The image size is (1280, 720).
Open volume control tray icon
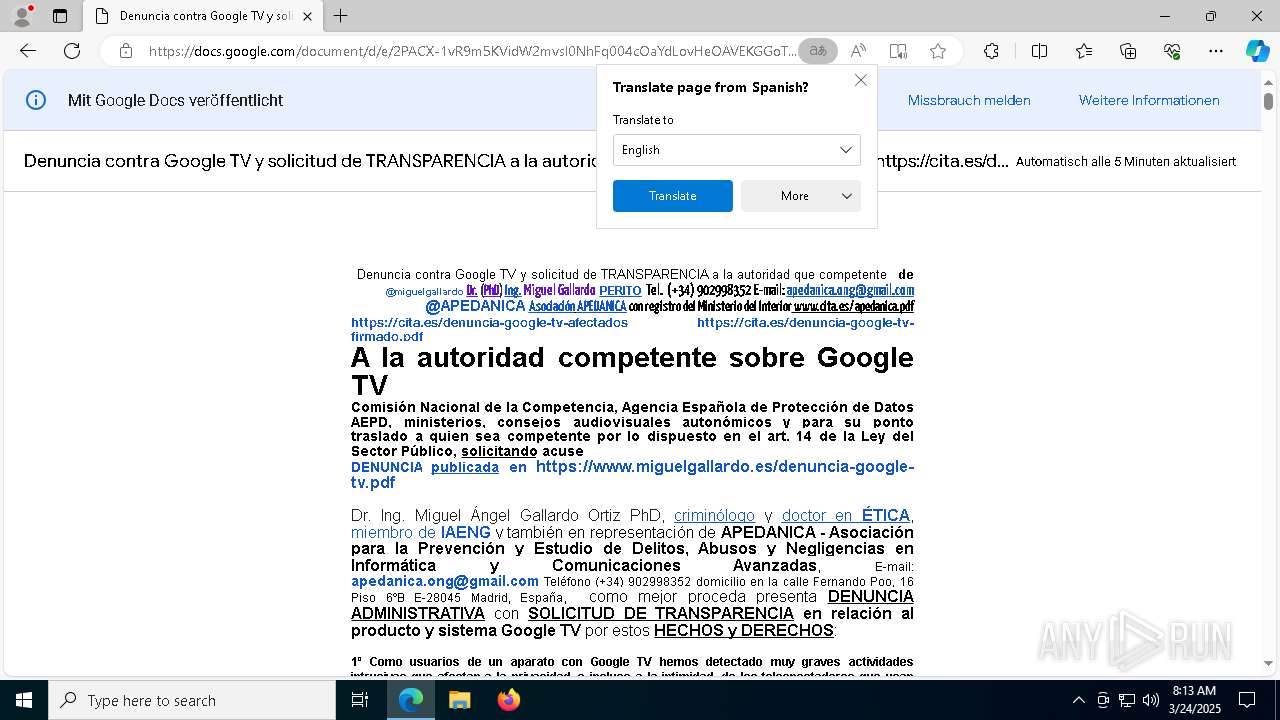point(1151,700)
